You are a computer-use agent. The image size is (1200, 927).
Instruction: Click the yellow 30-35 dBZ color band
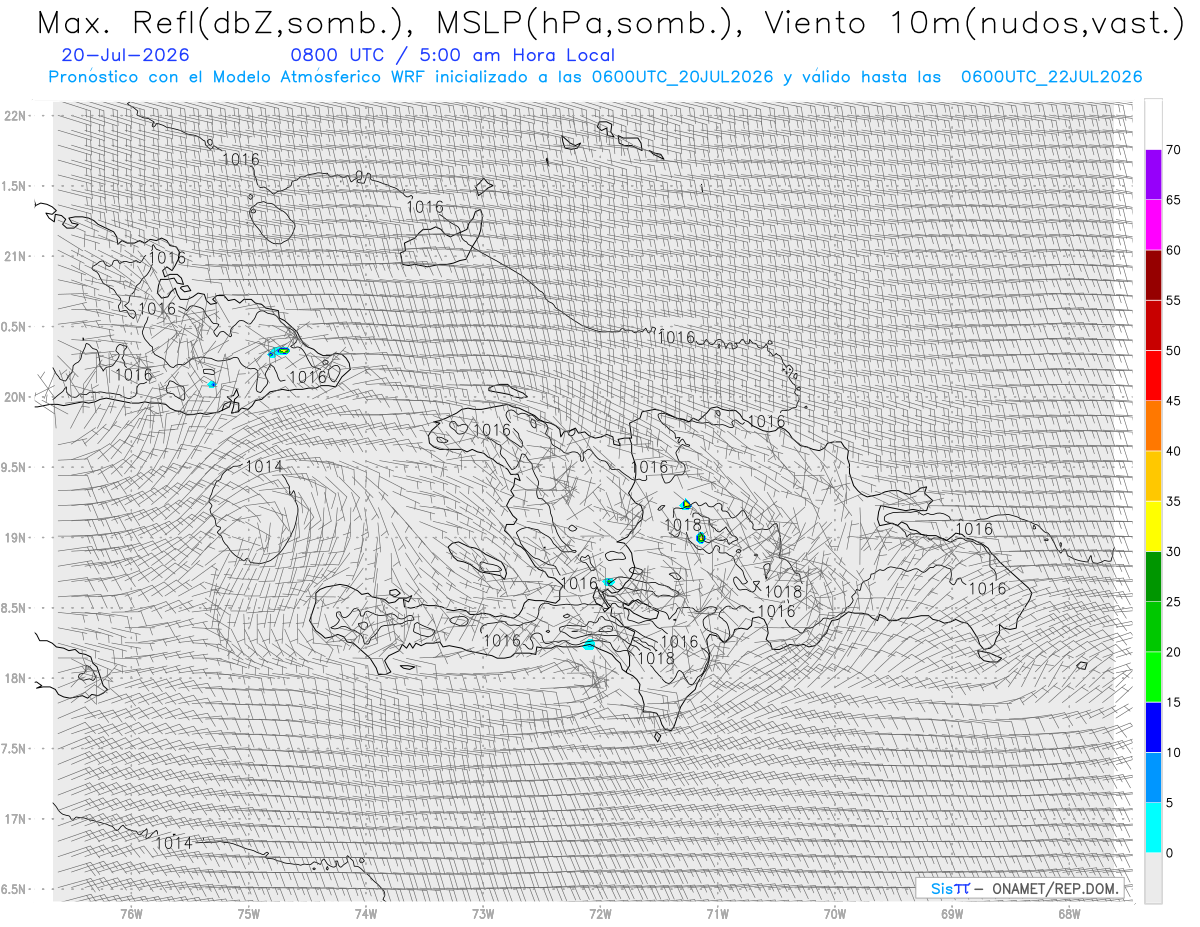coord(1153,526)
